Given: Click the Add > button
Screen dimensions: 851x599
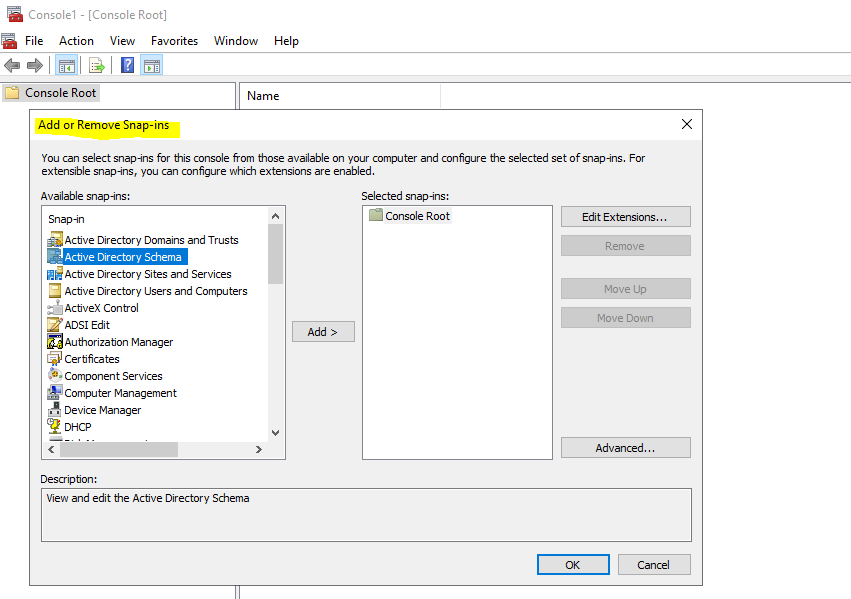Looking at the screenshot, I should pos(323,332).
